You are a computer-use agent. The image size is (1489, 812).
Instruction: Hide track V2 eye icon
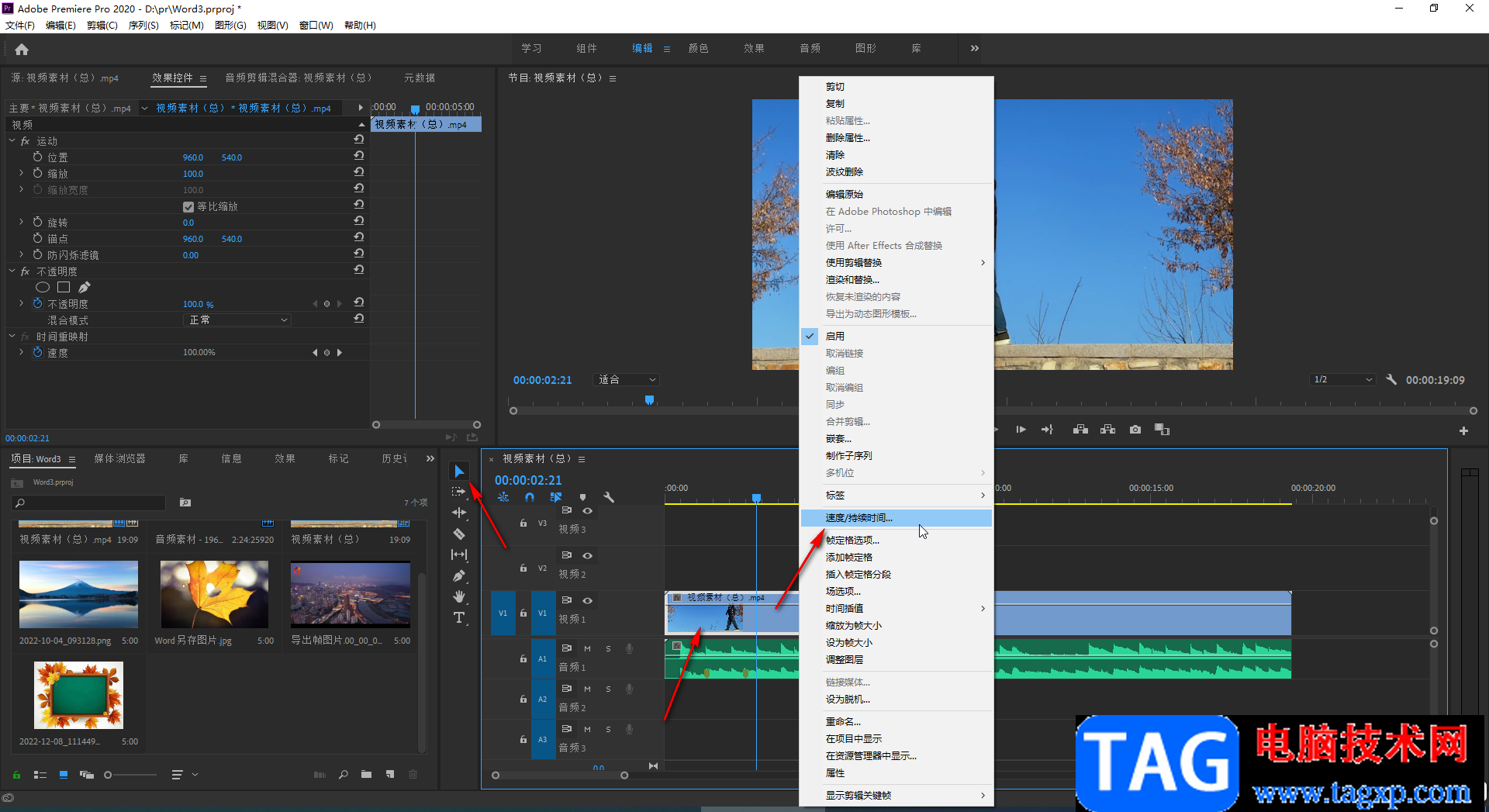point(588,555)
